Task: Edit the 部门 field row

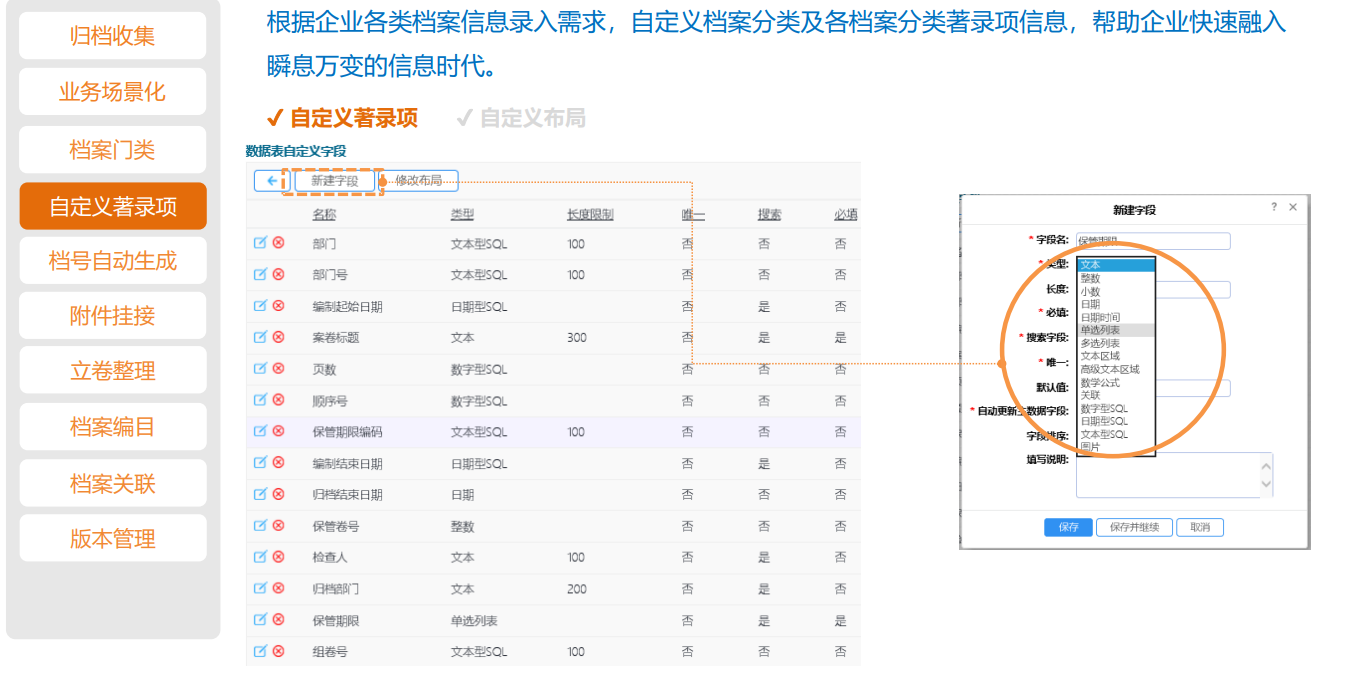Action: (x=260, y=243)
